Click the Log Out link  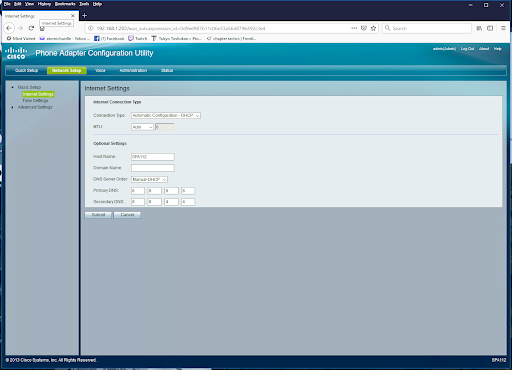(x=467, y=49)
